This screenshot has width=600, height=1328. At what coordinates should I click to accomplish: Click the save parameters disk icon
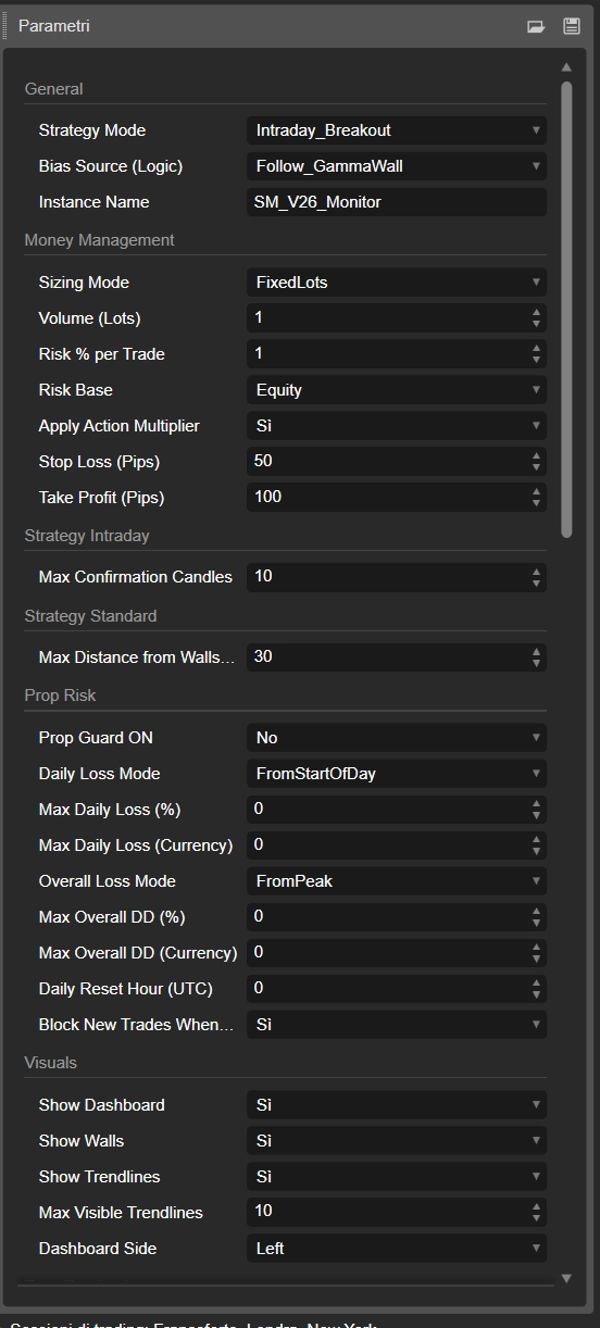(571, 27)
